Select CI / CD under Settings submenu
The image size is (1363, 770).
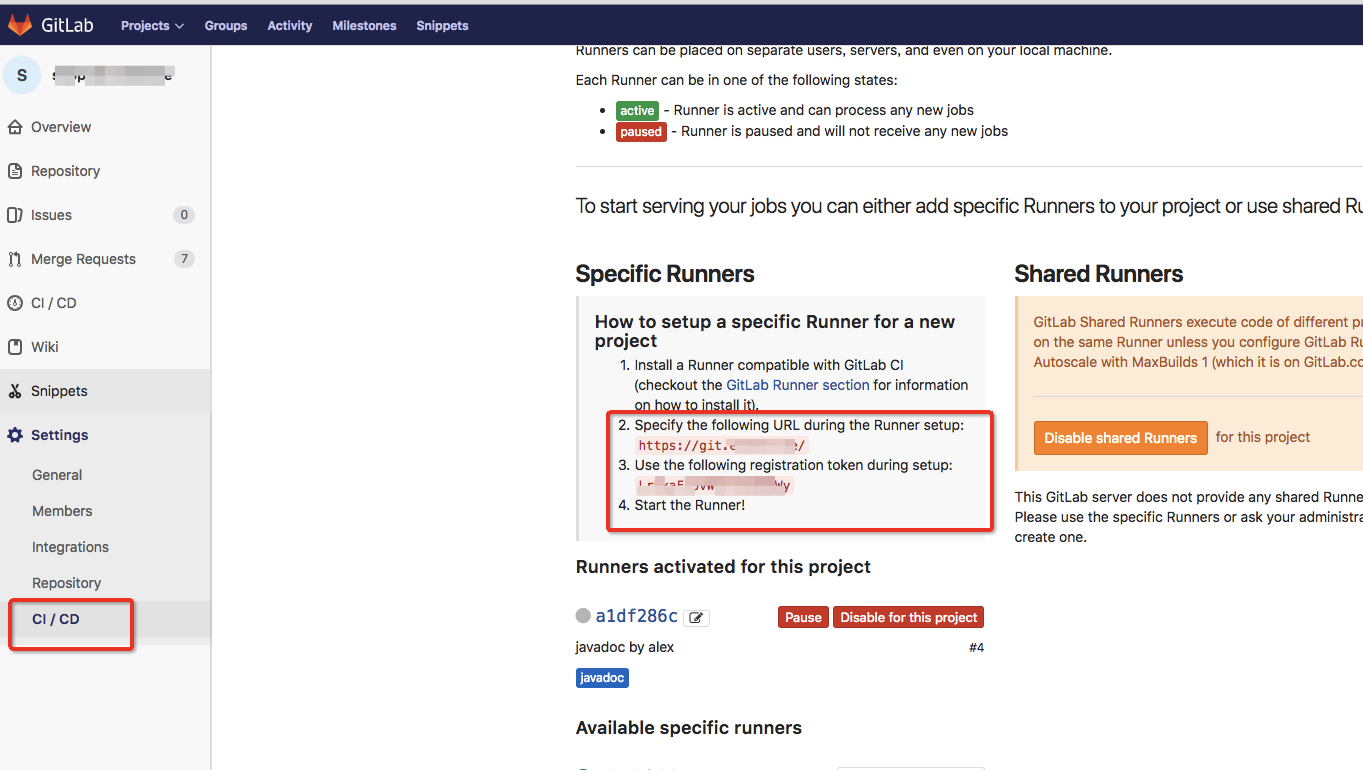56,619
